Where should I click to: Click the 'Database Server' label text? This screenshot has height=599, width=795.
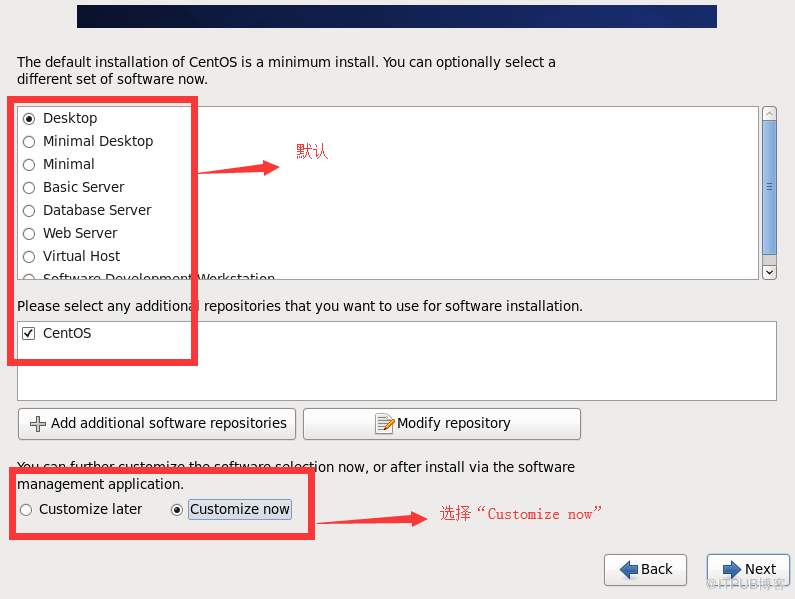click(97, 210)
